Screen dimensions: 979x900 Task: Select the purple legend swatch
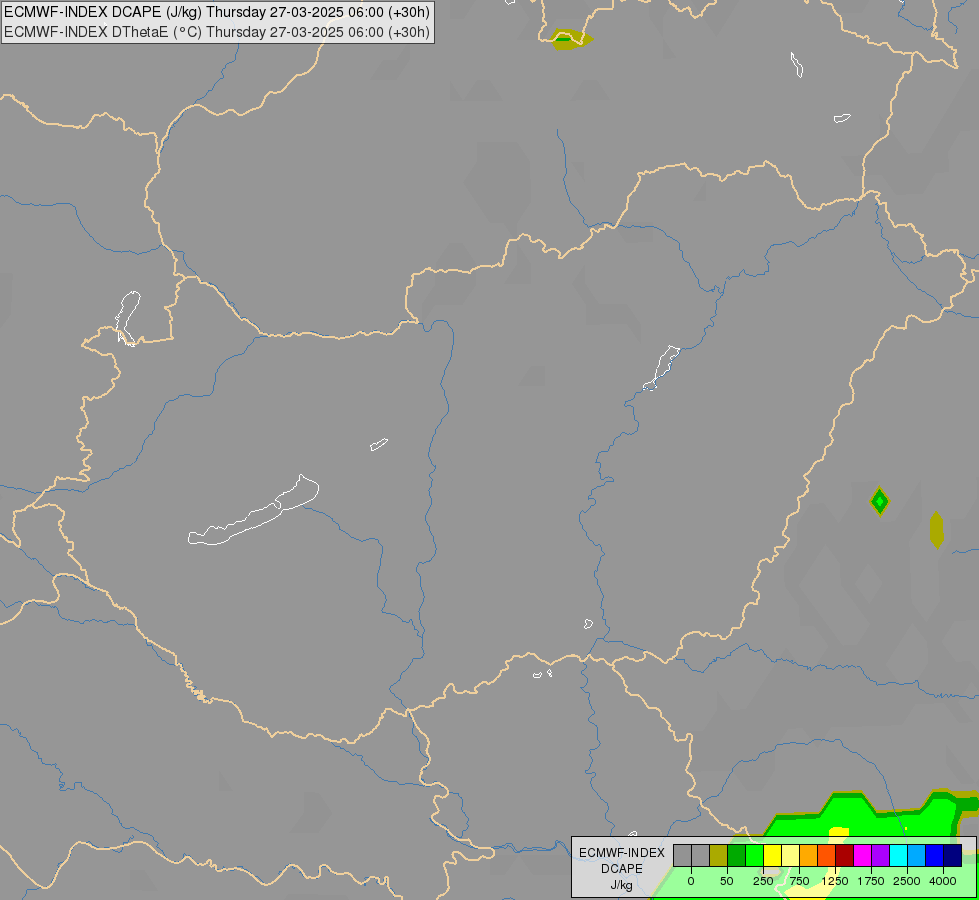[880, 856]
